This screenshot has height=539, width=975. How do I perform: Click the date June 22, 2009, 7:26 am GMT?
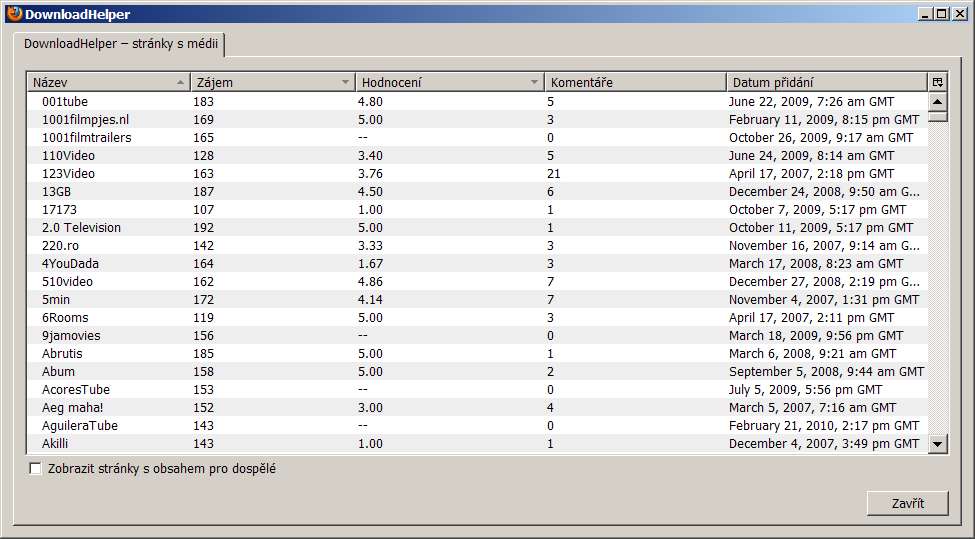coord(811,101)
